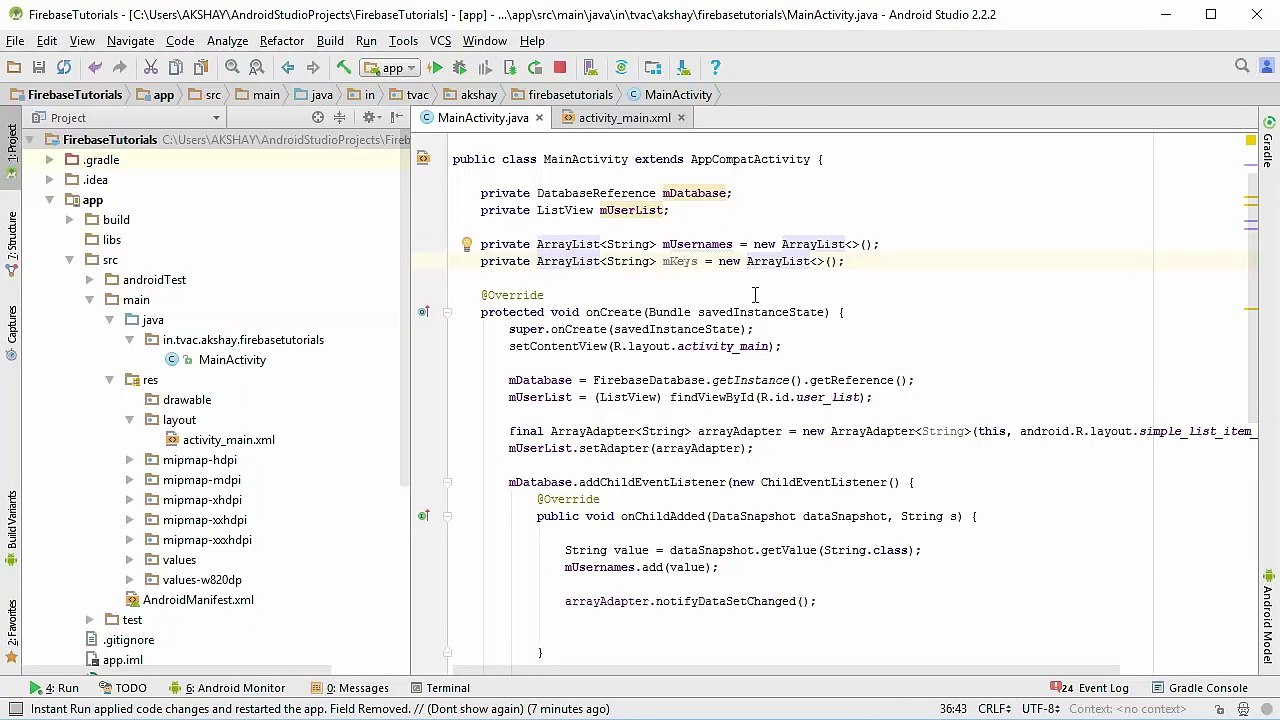Open the Build menu
The width and height of the screenshot is (1280, 720).
coord(330,41)
